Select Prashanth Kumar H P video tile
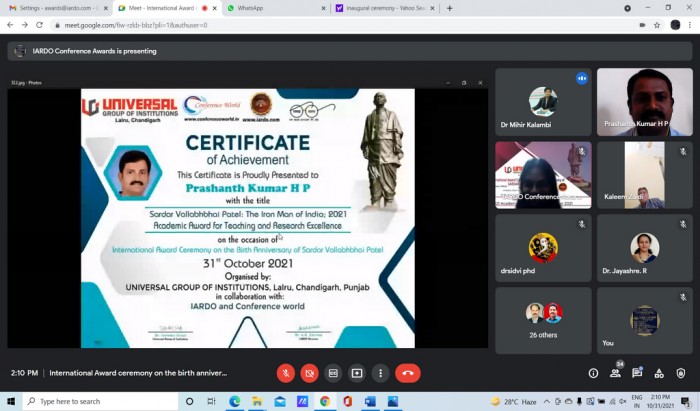This screenshot has height=411, width=700. click(x=645, y=102)
